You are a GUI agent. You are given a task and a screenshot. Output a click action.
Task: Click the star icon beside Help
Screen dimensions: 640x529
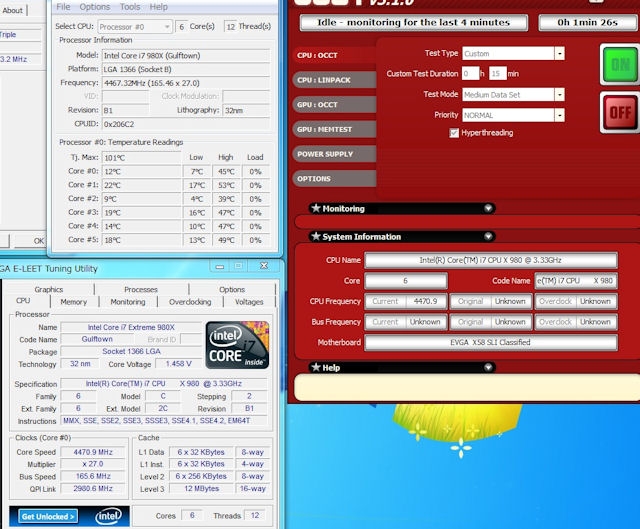(x=316, y=367)
